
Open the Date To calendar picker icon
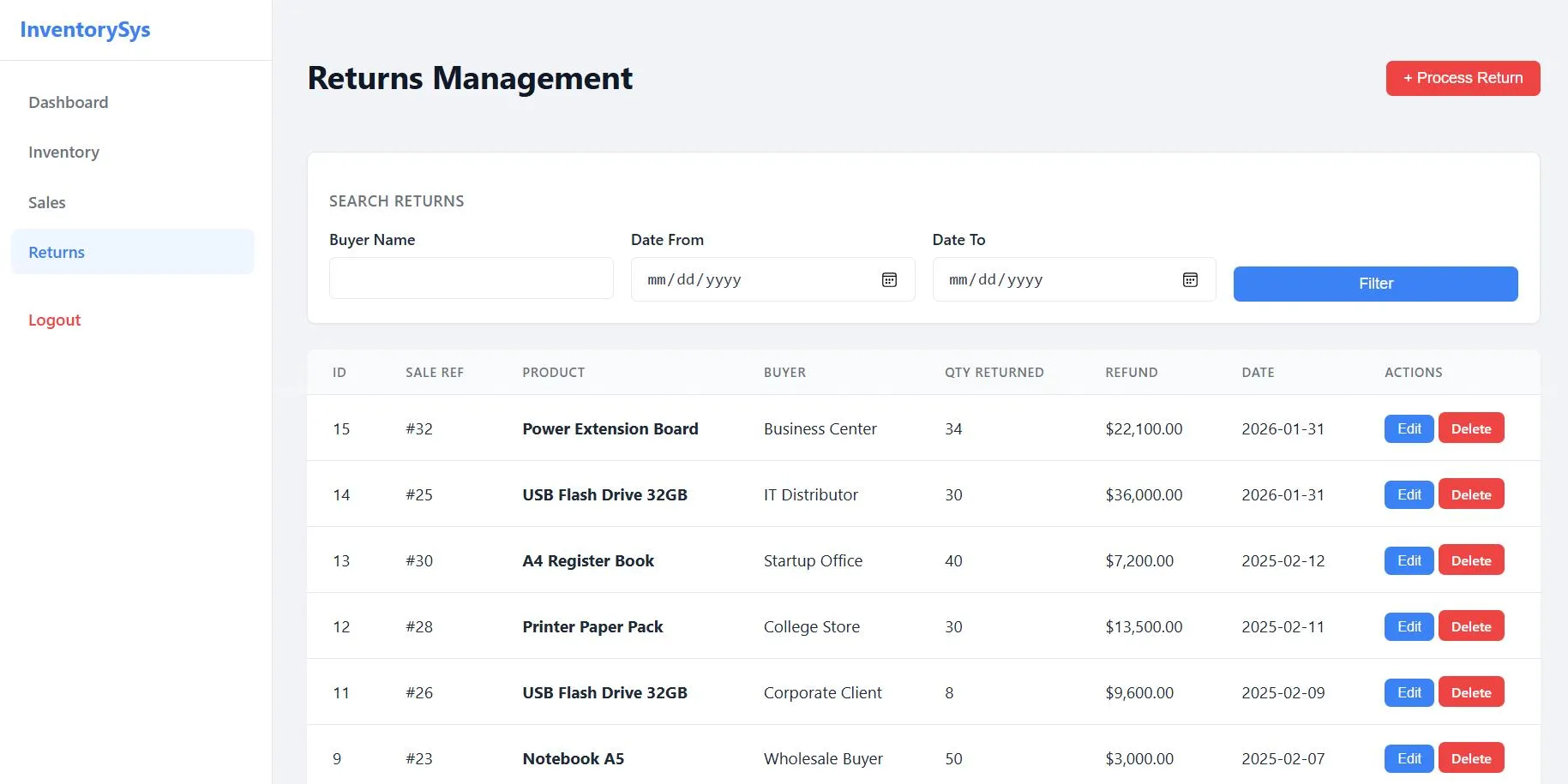(1190, 280)
